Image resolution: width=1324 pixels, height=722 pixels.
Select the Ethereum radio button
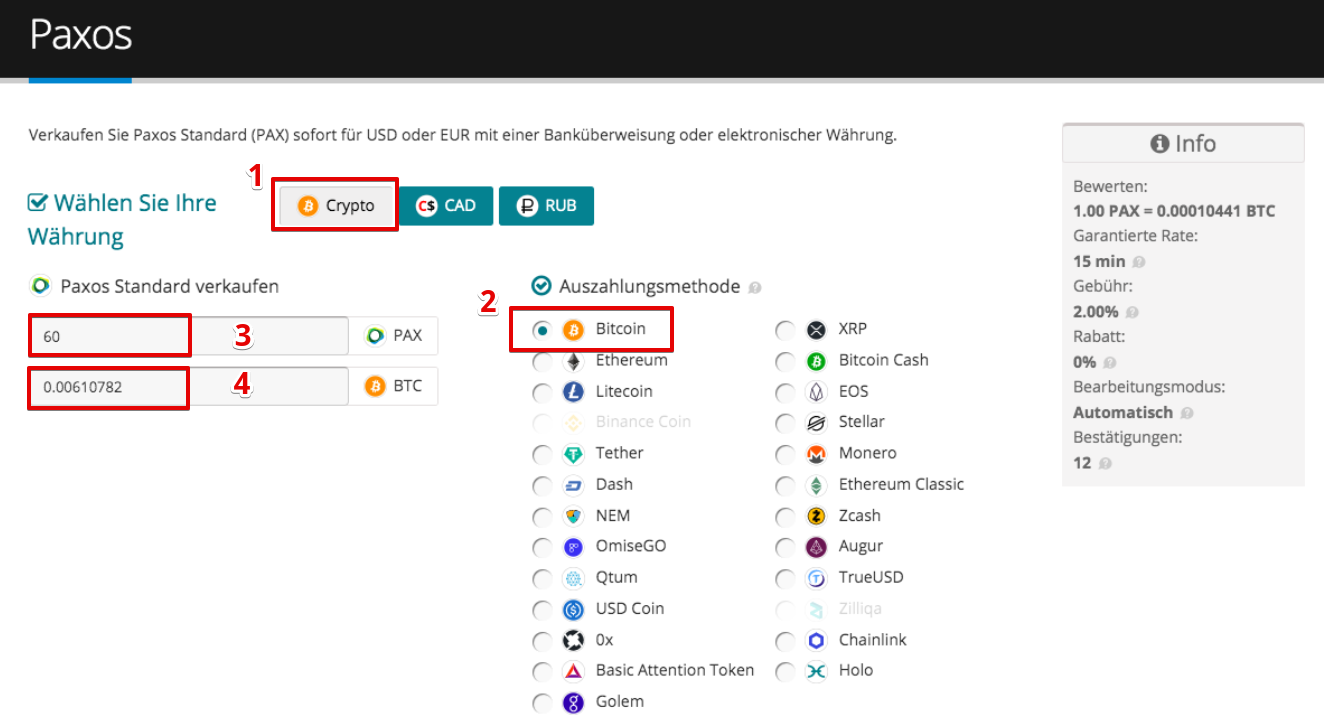(542, 360)
